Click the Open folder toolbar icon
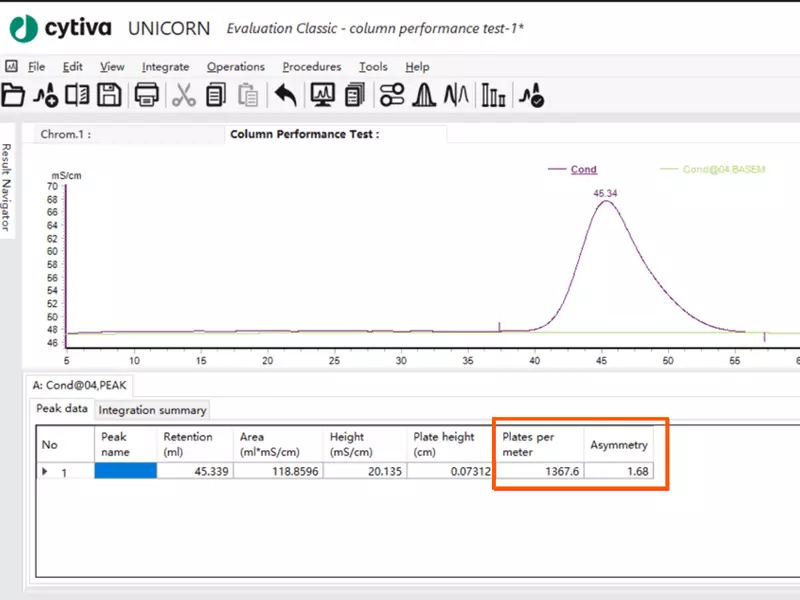 tap(13, 96)
